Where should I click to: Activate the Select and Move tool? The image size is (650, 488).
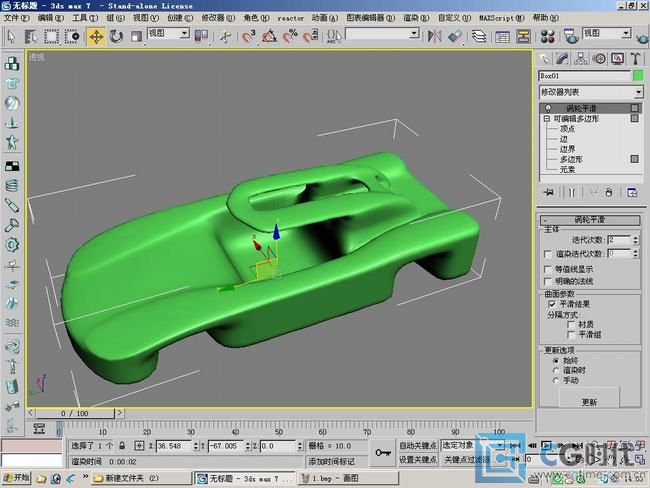[x=96, y=36]
